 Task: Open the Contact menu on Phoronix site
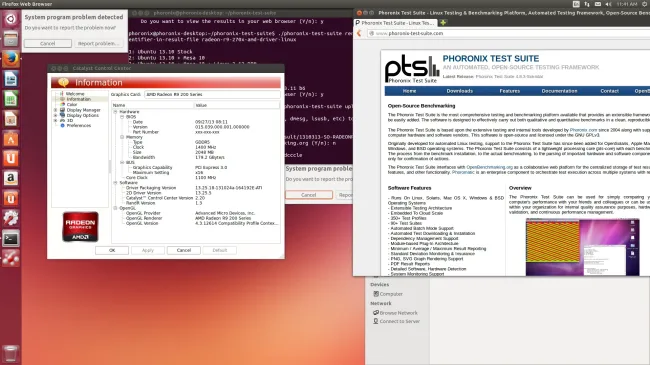(609, 91)
